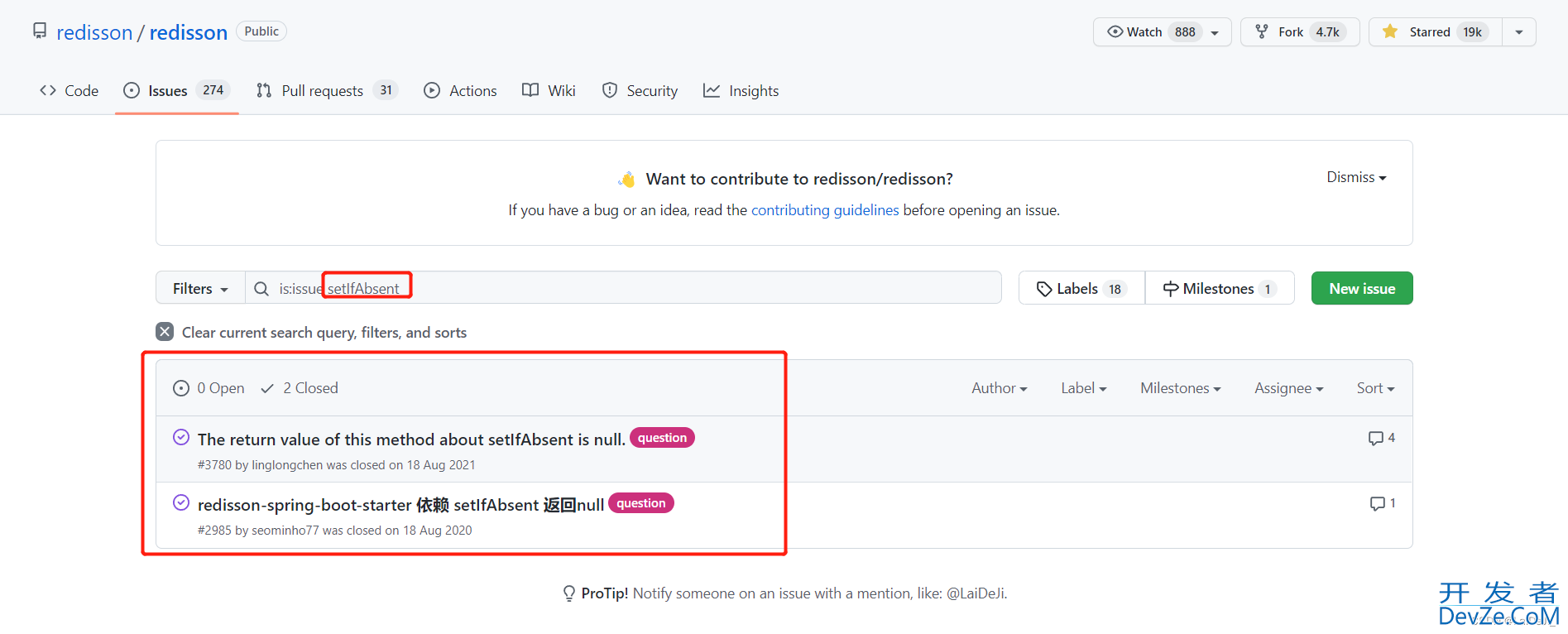The width and height of the screenshot is (1568, 634).
Task: Open comments icon with 1 comment
Action: tap(1383, 503)
